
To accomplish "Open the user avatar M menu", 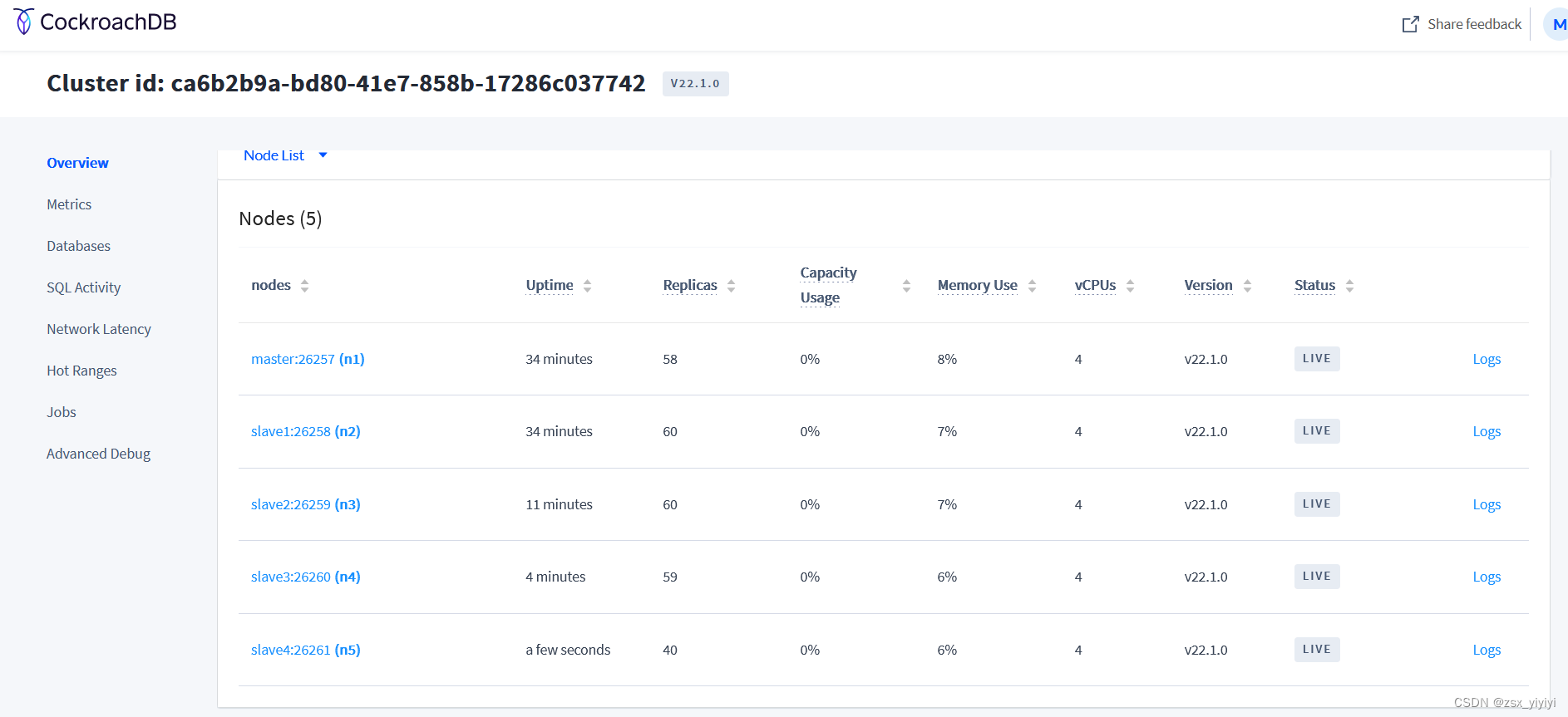I will (1556, 24).
